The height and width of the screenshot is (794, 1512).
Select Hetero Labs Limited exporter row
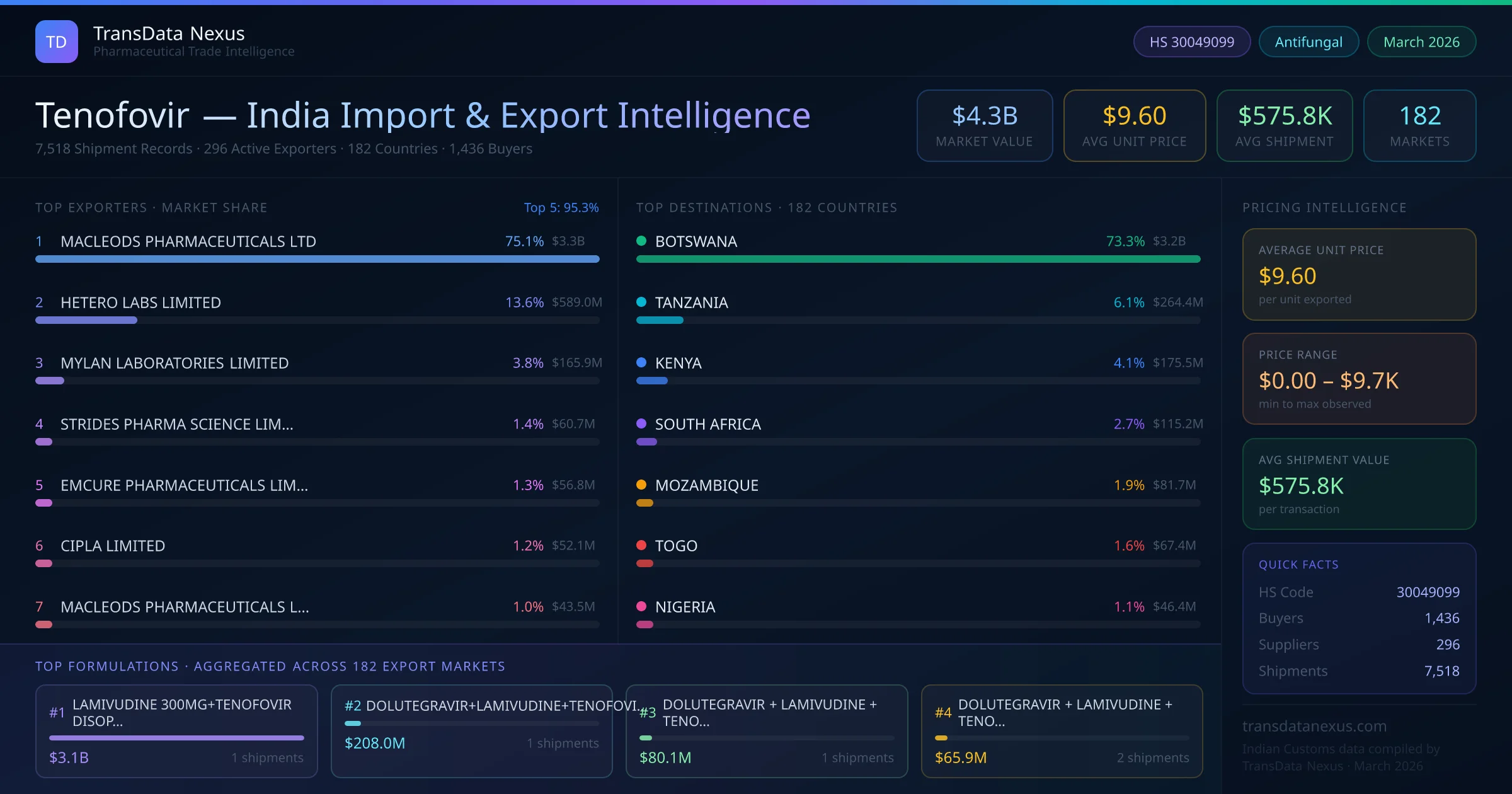[x=140, y=302]
